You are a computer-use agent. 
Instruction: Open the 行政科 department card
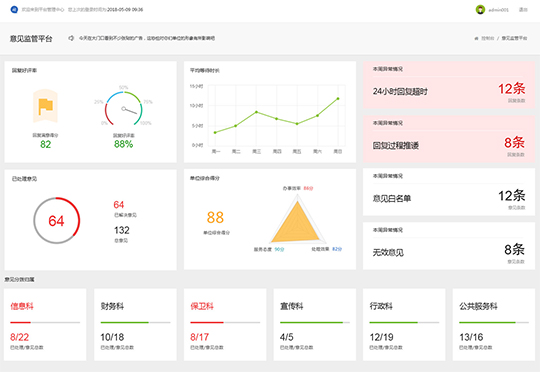[x=404, y=325]
